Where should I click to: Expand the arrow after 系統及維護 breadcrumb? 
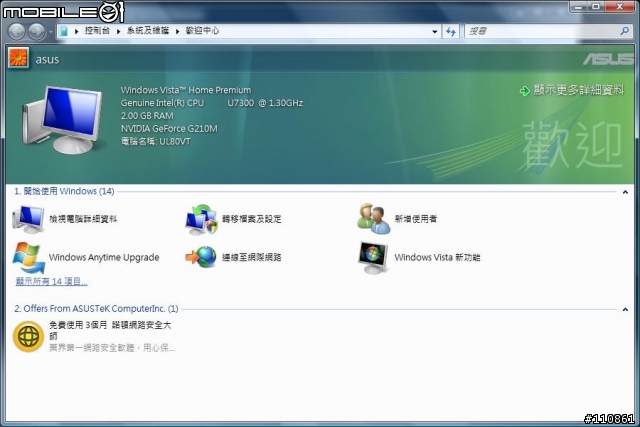click(178, 31)
